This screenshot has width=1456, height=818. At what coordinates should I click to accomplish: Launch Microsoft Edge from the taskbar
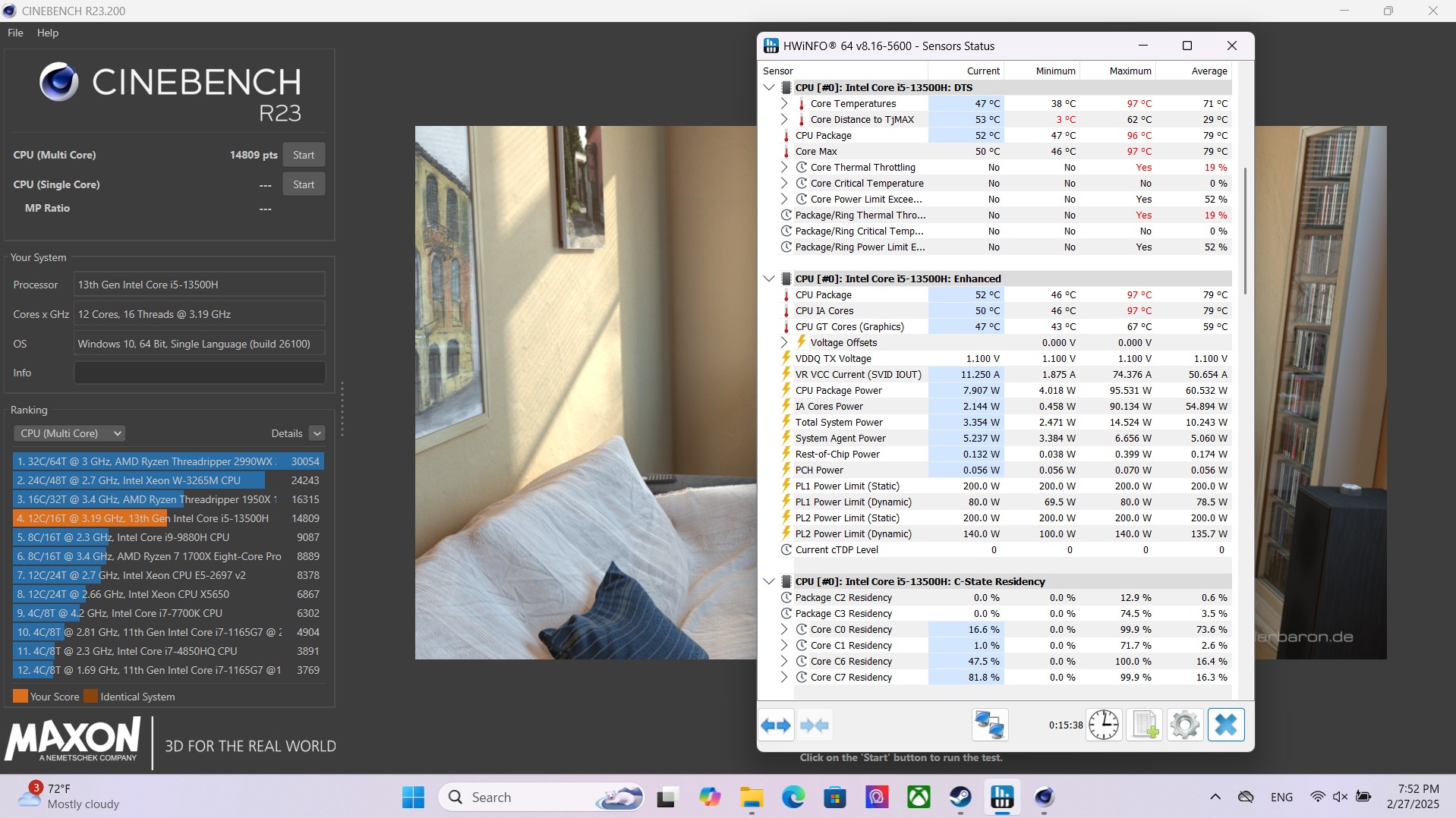793,798
